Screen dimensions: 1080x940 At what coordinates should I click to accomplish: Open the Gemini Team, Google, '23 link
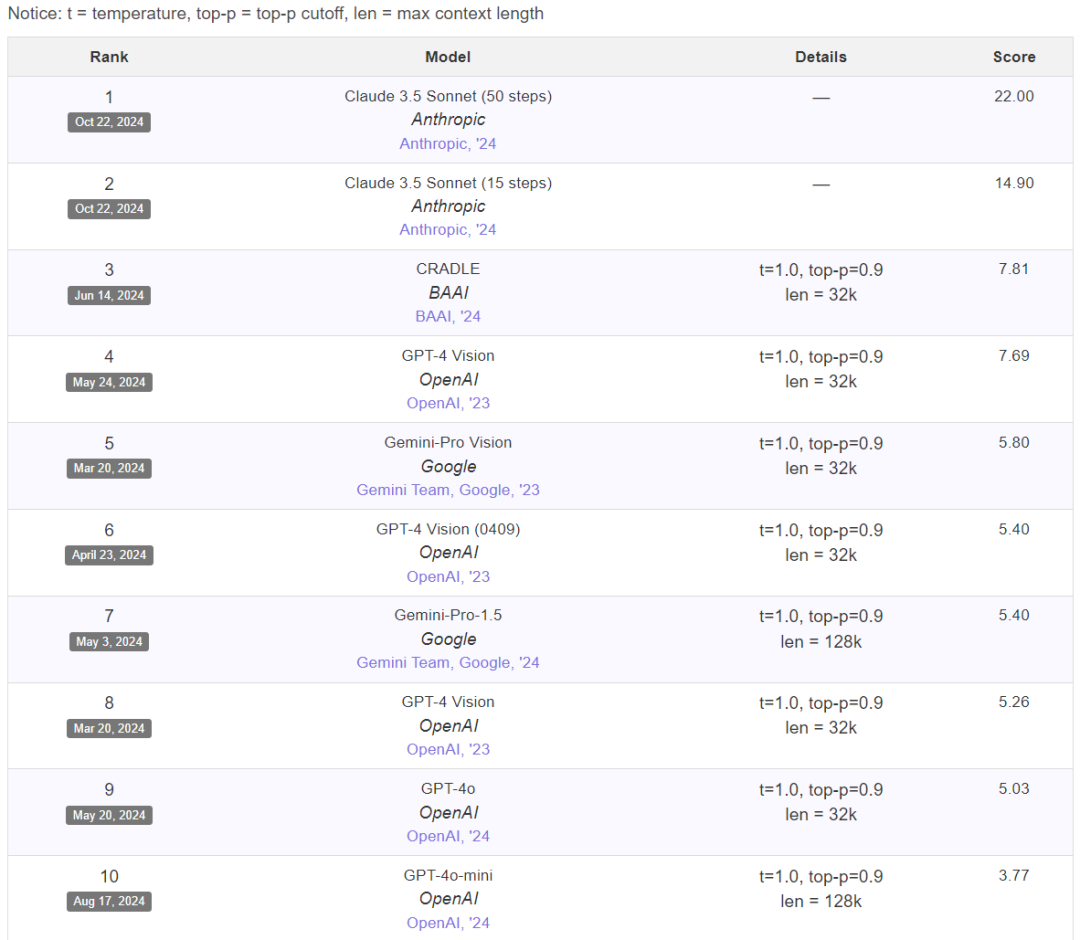click(x=448, y=490)
